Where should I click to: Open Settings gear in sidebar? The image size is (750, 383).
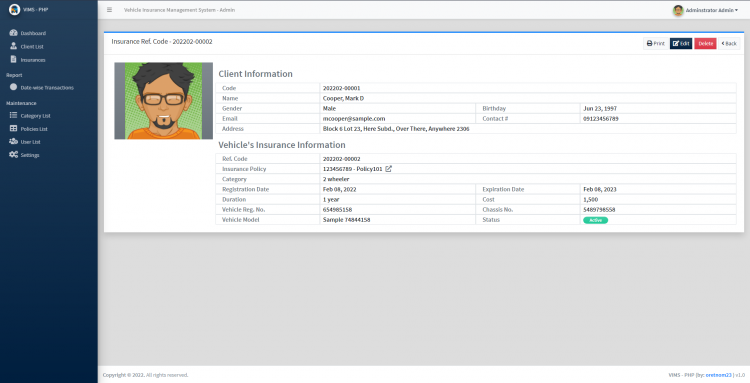coord(13,154)
